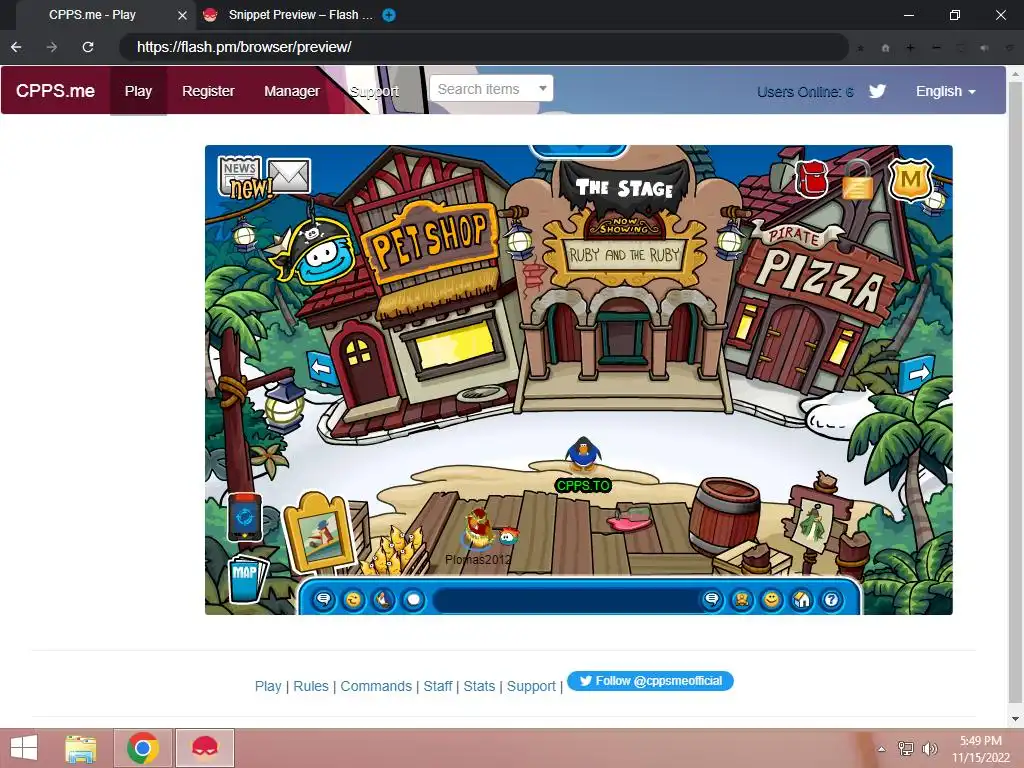
Task: Click the Users Online: 6 text
Action: click(805, 92)
